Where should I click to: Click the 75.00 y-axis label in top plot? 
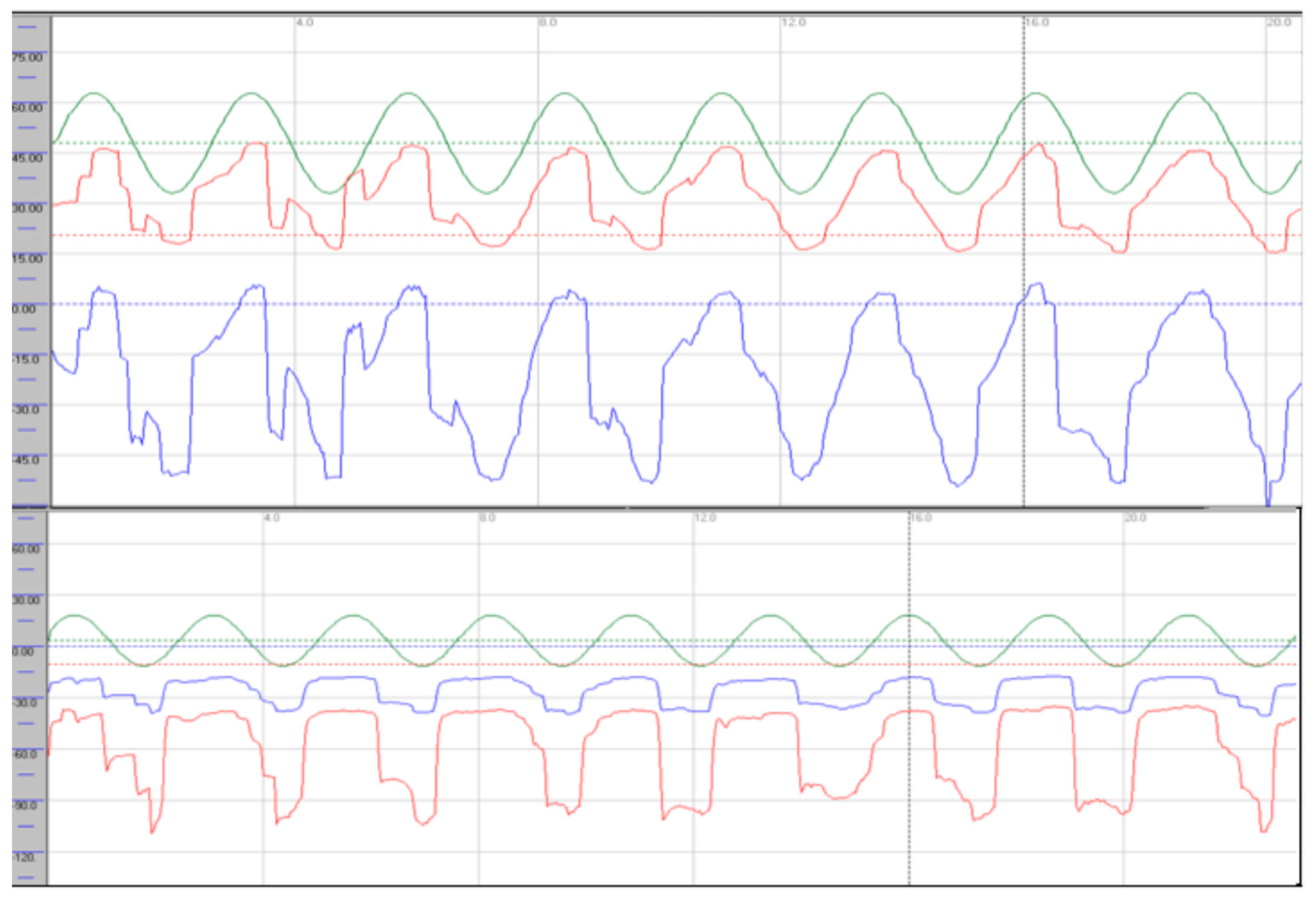27,57
